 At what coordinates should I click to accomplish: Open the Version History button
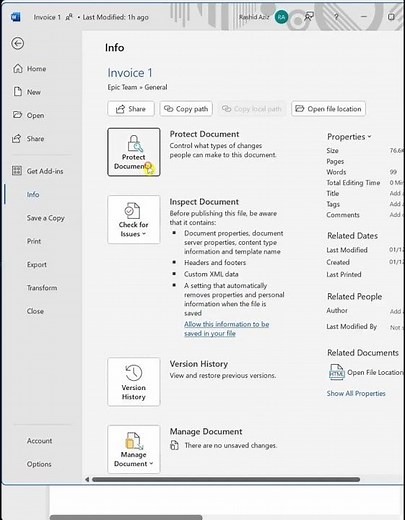click(x=134, y=382)
